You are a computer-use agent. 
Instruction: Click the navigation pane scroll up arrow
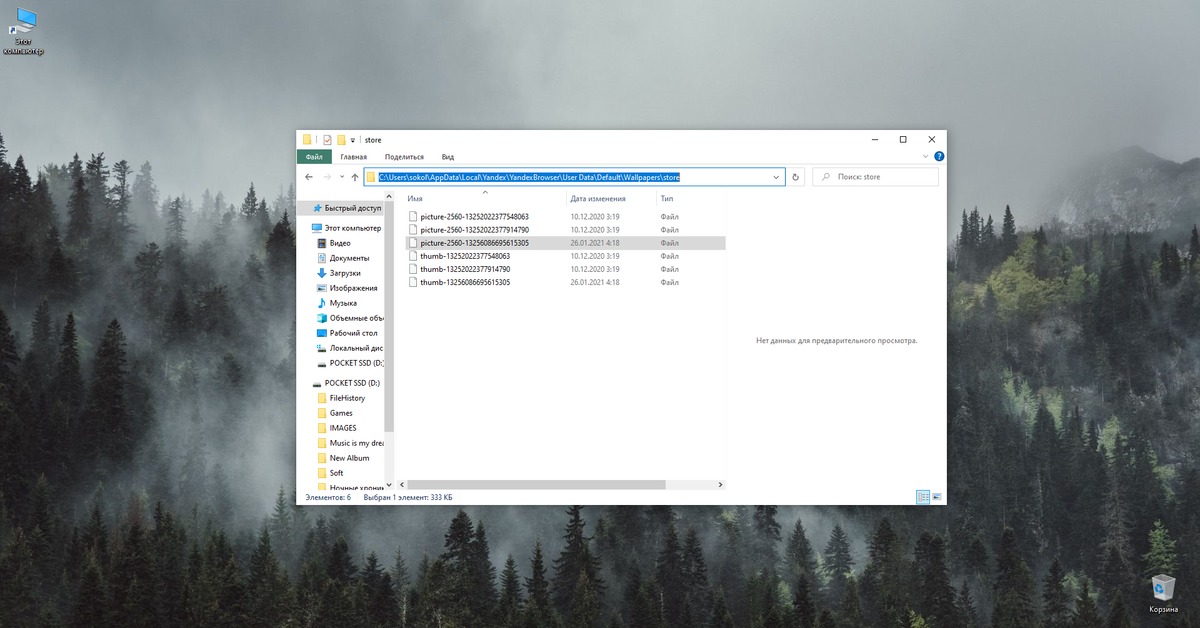pyautogui.click(x=390, y=198)
